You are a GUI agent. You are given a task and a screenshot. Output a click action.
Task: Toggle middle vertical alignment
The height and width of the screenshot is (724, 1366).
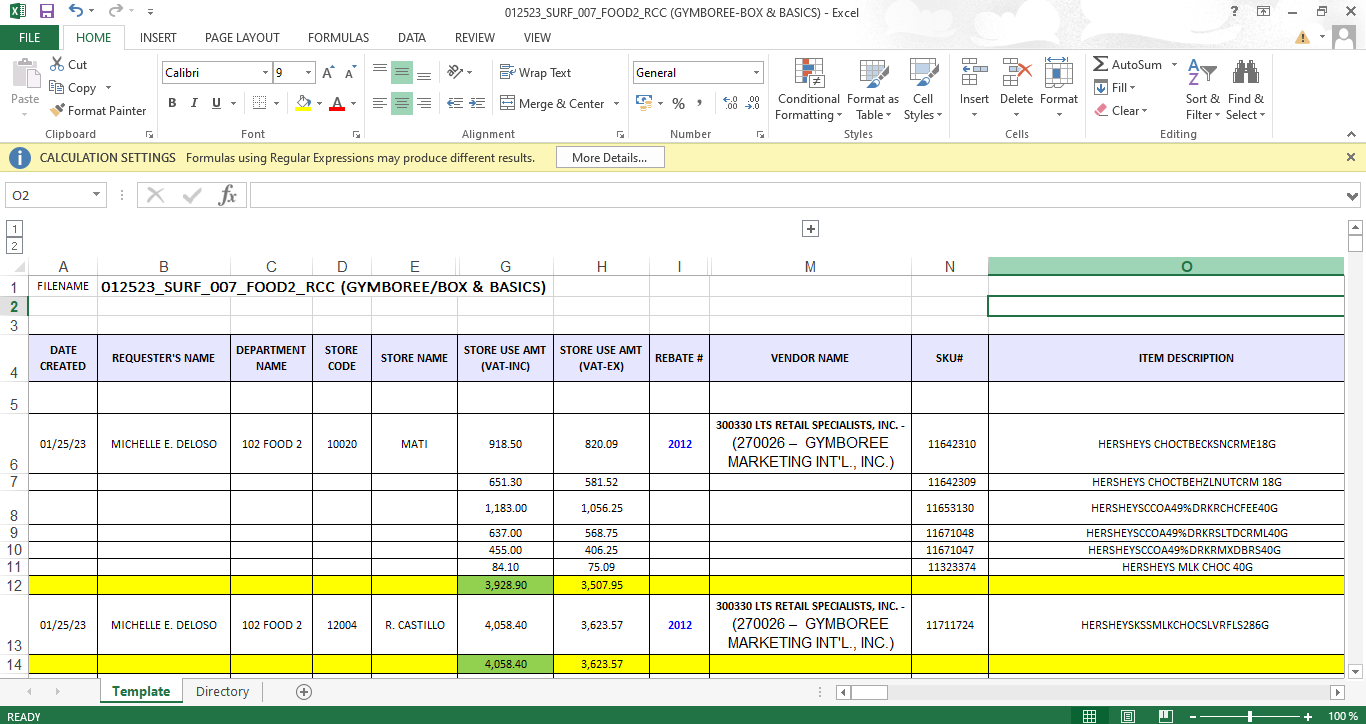click(x=401, y=73)
